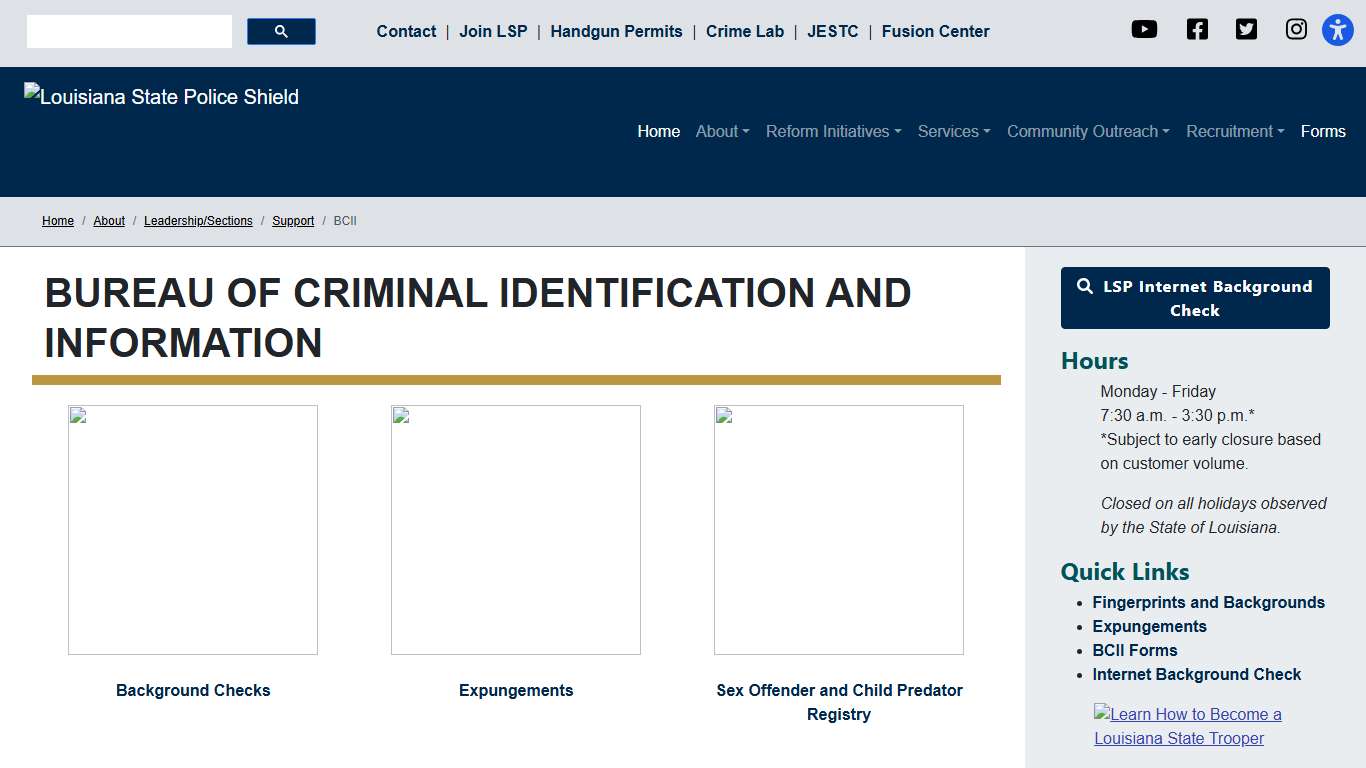1366x768 pixels.
Task: Click the Louisiana State Police Shield logo
Action: pyautogui.click(x=162, y=97)
